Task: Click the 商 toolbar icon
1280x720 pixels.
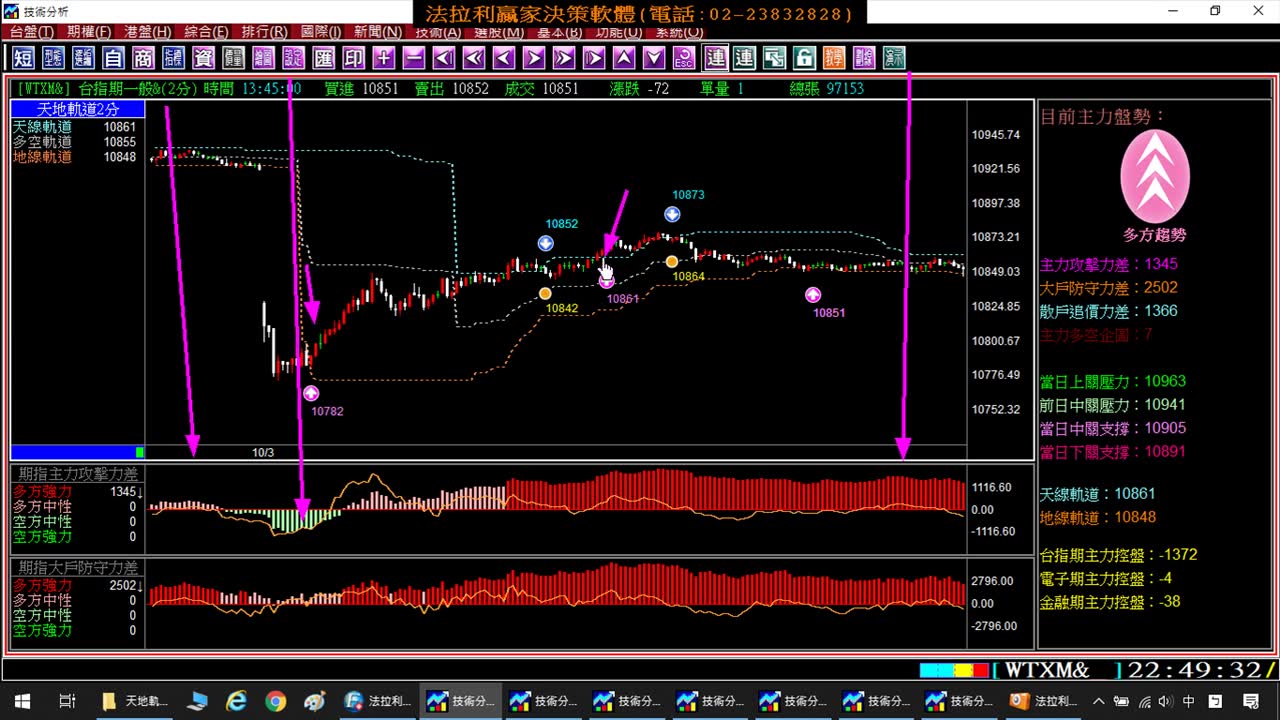Action: (143, 57)
